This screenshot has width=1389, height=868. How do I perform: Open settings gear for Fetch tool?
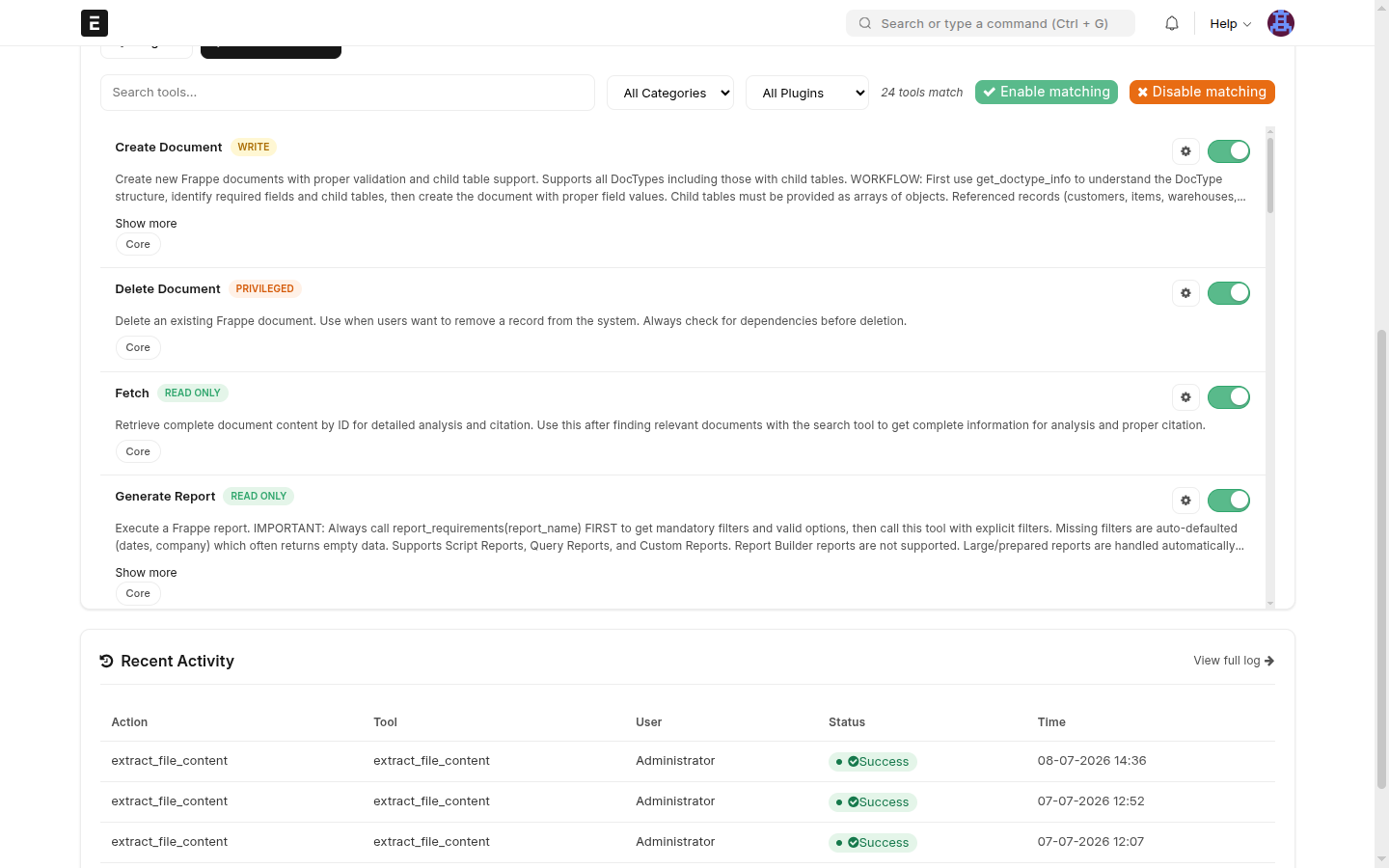(x=1185, y=397)
